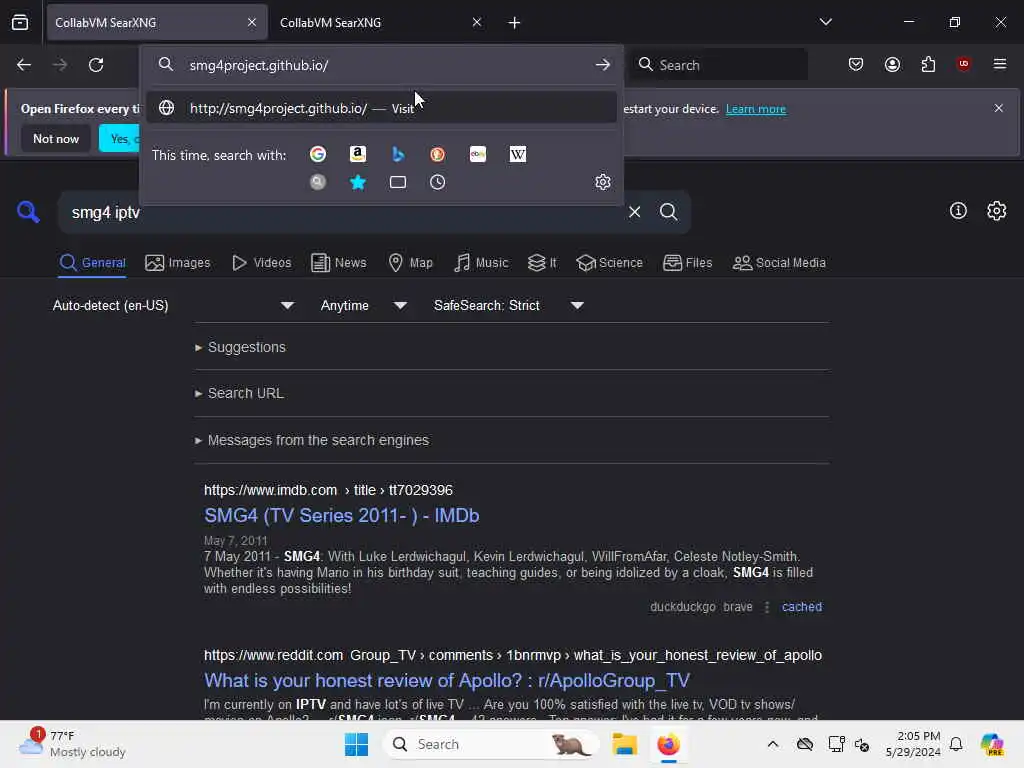
Task: Open the weather widget on taskbar
Action: coord(72,744)
